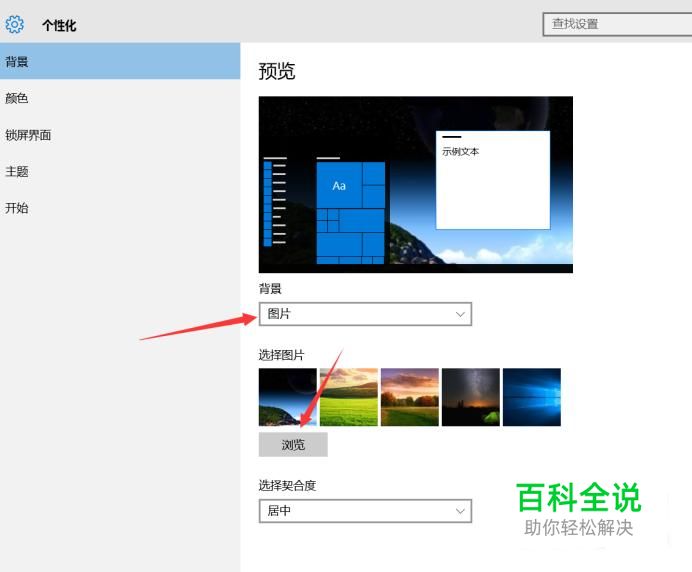Click the 示例文本 sample text in preview
Screen dimensions: 692x572
coord(460,151)
